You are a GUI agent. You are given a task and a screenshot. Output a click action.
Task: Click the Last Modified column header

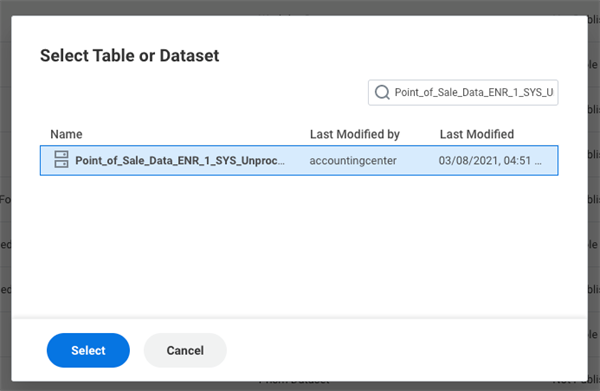pyautogui.click(x=477, y=134)
